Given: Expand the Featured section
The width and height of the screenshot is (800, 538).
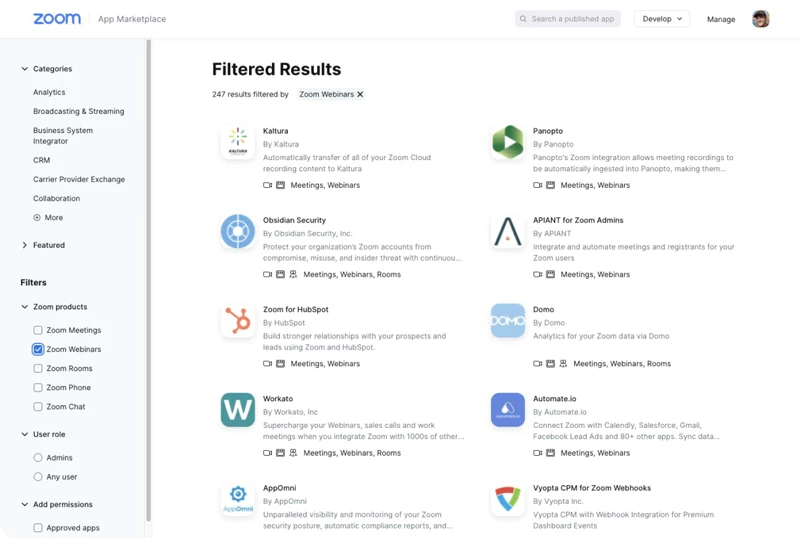Looking at the screenshot, I should pyautogui.click(x=25, y=245).
